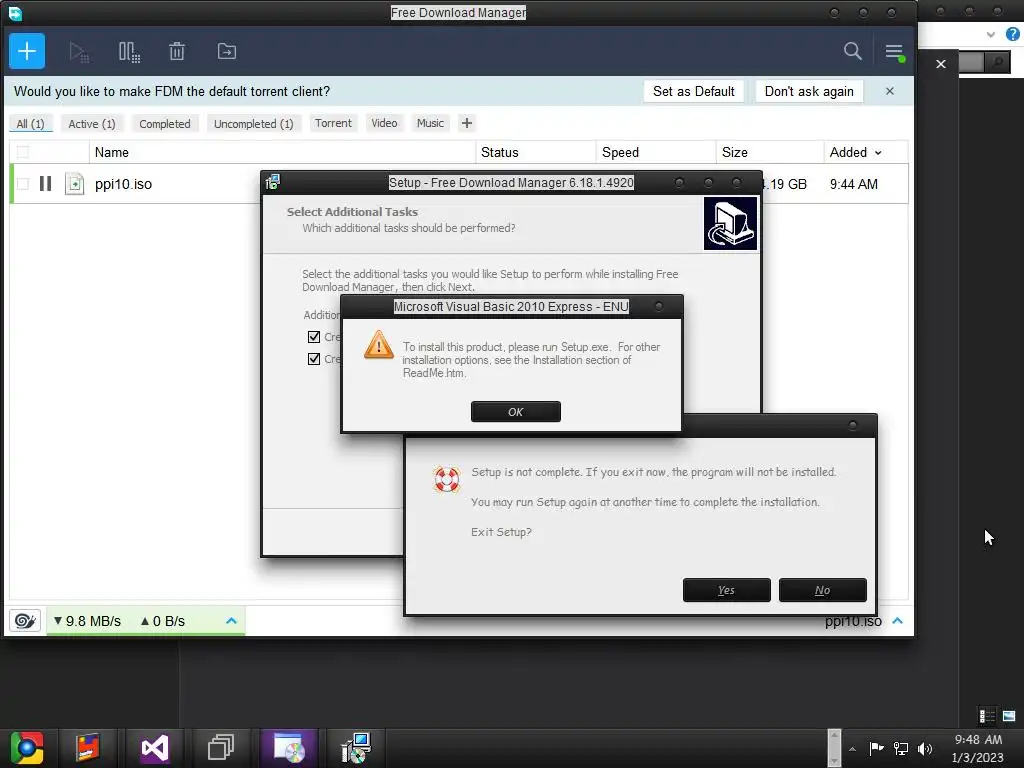Click Setup window title bar icon
Viewport: 1024px width, 768px height.
272,182
